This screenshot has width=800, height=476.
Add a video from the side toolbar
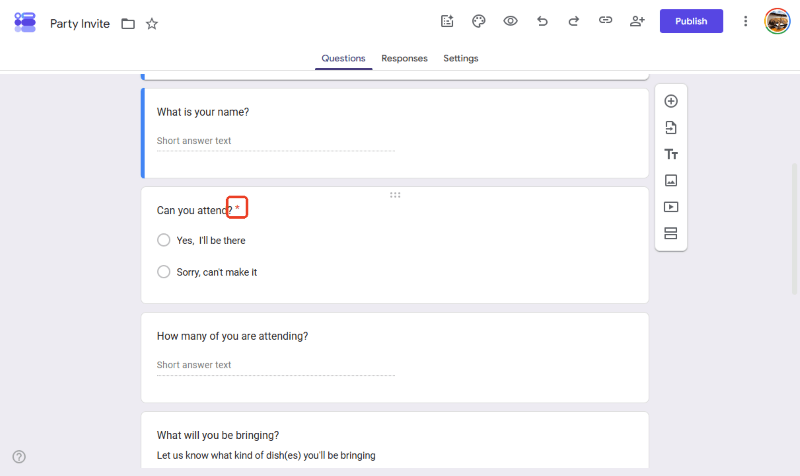coord(671,207)
